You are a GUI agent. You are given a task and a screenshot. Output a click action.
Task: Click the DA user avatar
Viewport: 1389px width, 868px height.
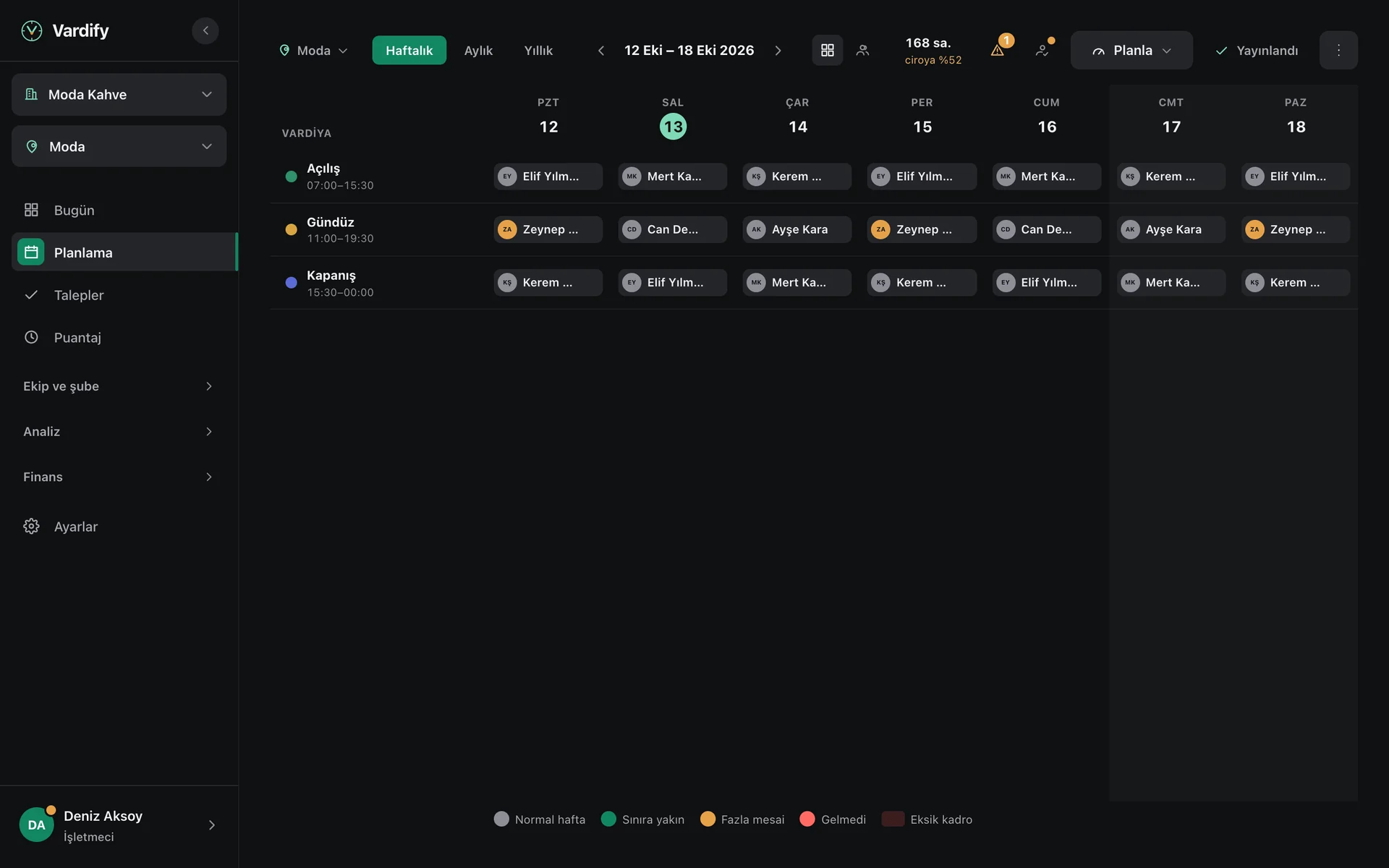[x=36, y=825]
